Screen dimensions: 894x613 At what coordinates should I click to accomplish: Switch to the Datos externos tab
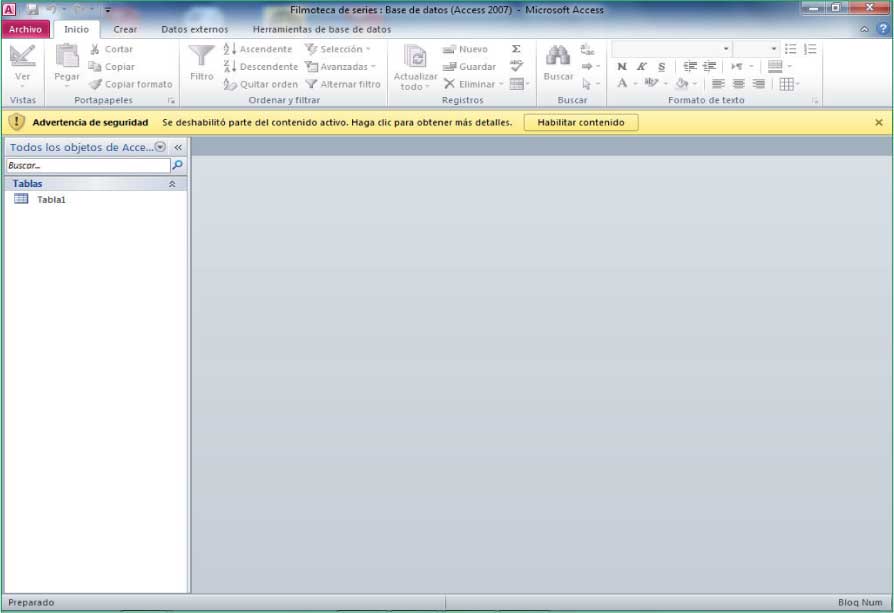pos(194,30)
